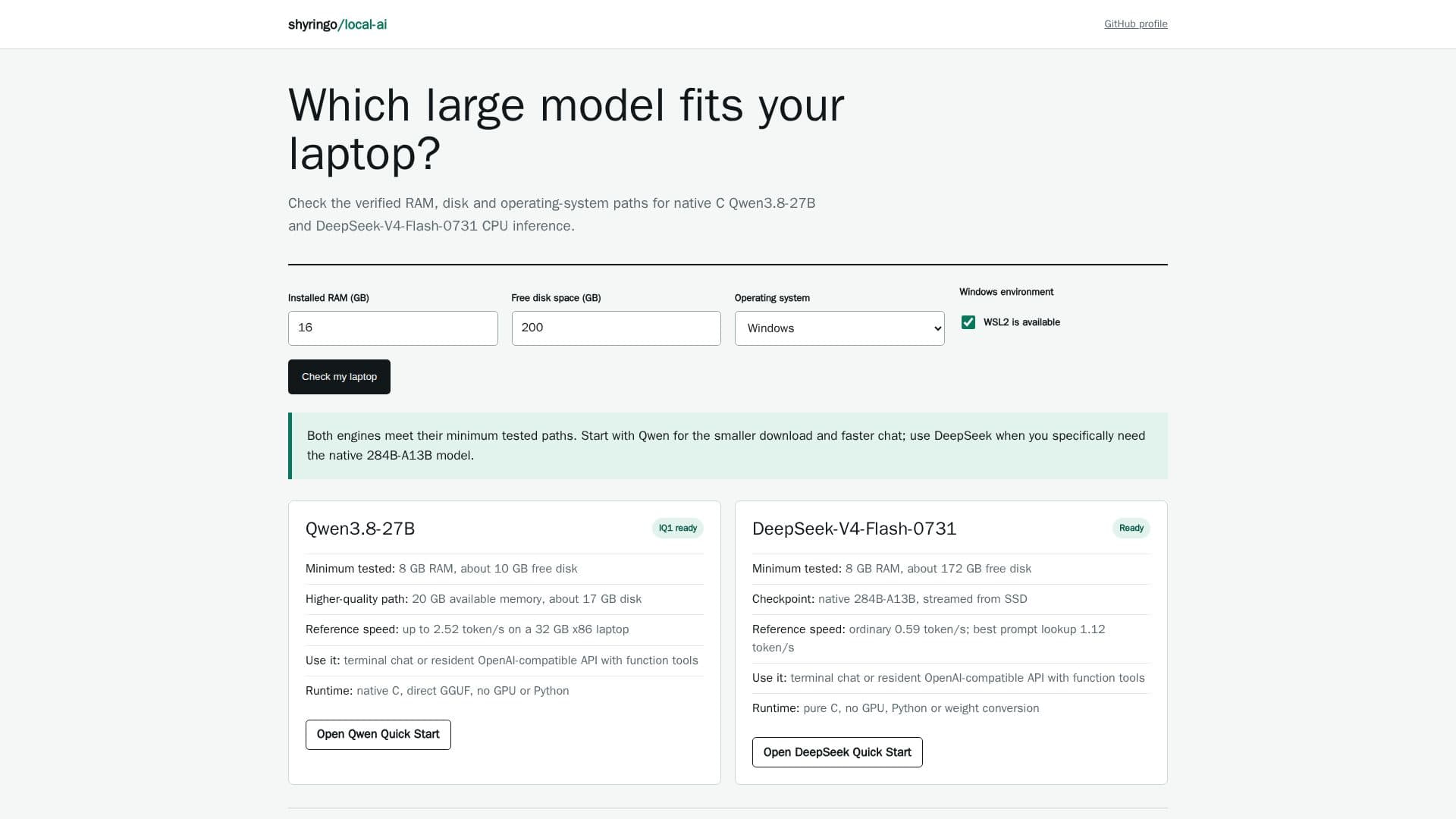Click the shyringo/local-ai site logo
1456x819 pixels.
[337, 24]
